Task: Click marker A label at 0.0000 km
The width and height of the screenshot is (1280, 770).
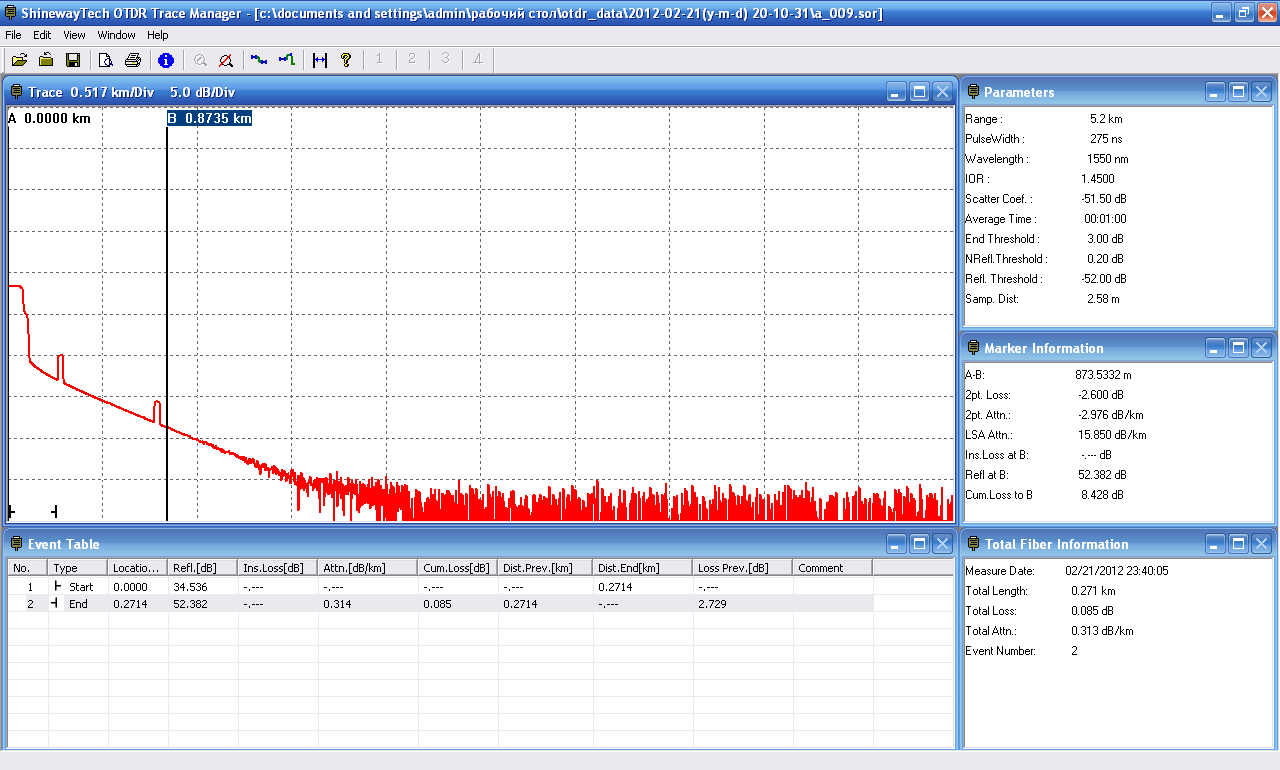Action: pyautogui.click(x=50, y=118)
